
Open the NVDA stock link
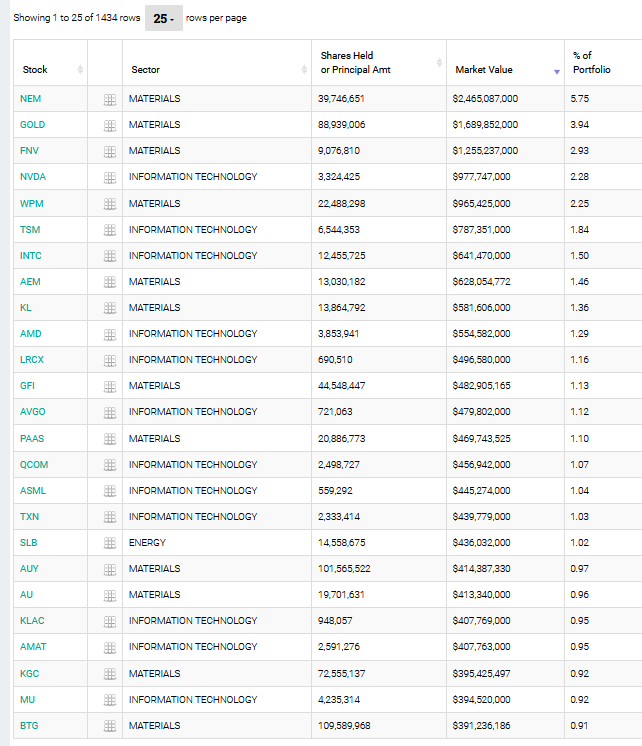pos(33,177)
